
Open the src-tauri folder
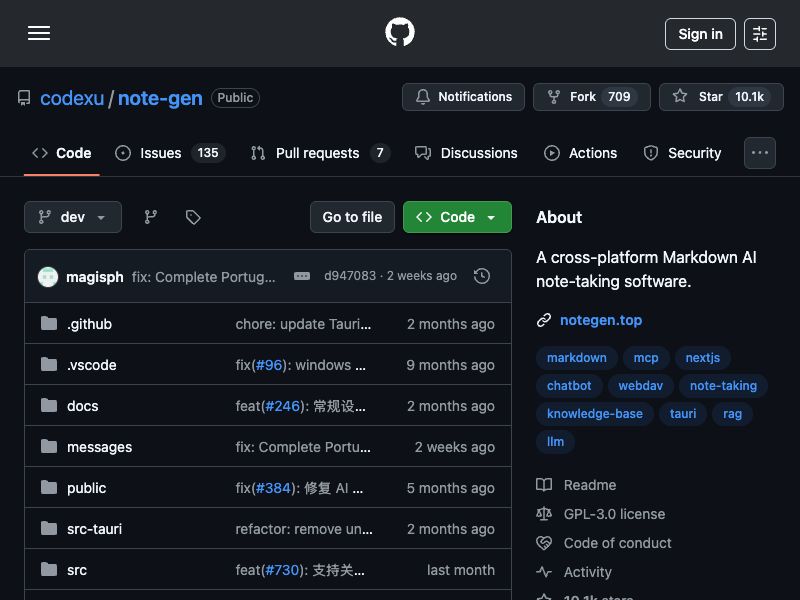(x=94, y=529)
